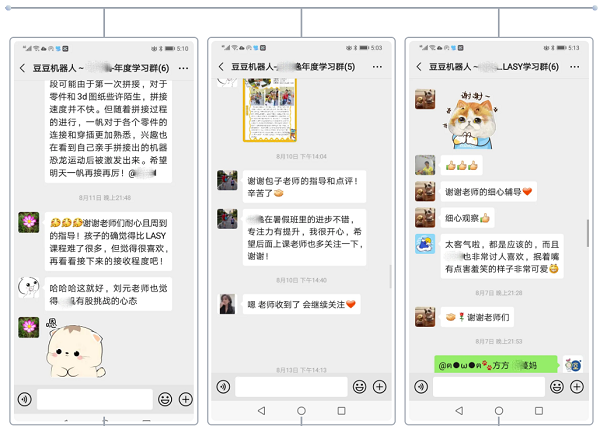The image size is (600, 426).
Task: Grab scrollbar in middle chat window
Action: (390, 276)
